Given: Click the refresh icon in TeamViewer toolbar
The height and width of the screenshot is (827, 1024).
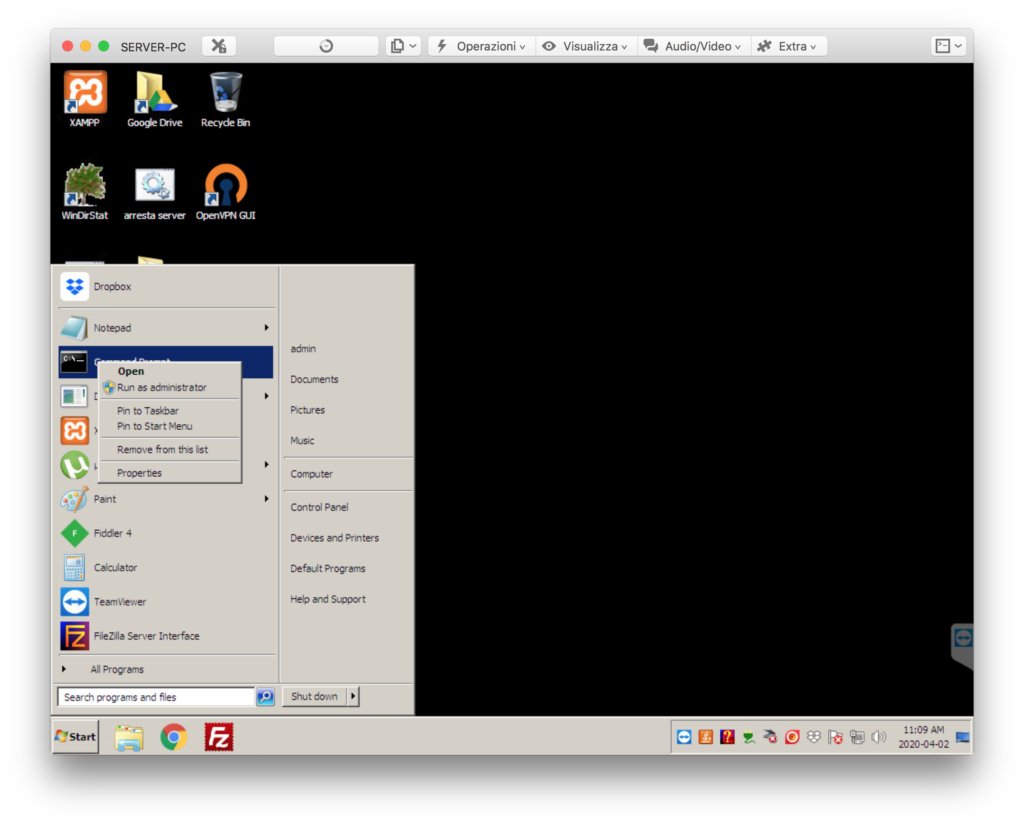Looking at the screenshot, I should coord(326,46).
